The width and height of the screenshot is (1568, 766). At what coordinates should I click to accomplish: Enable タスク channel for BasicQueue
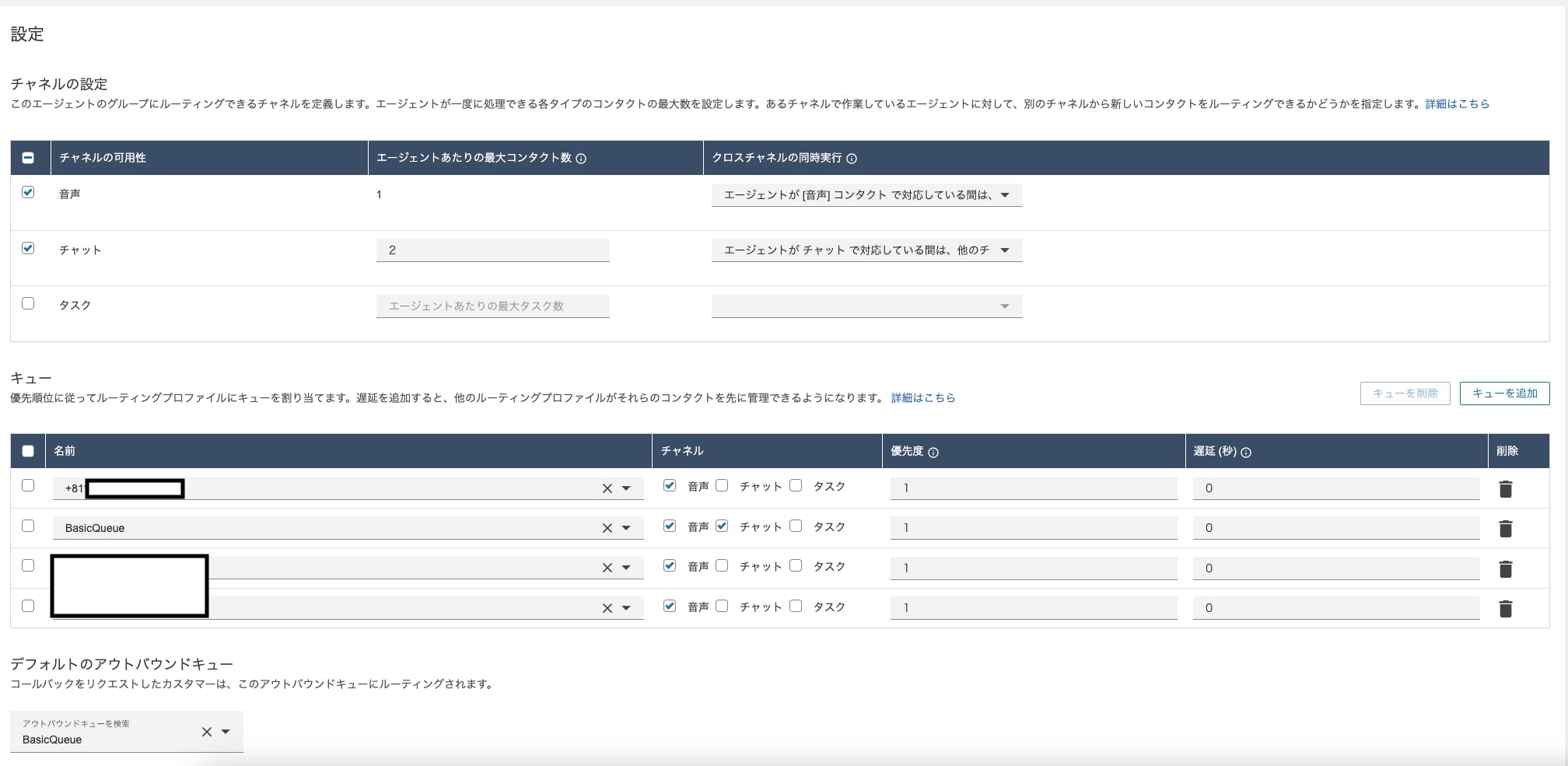tap(796, 526)
